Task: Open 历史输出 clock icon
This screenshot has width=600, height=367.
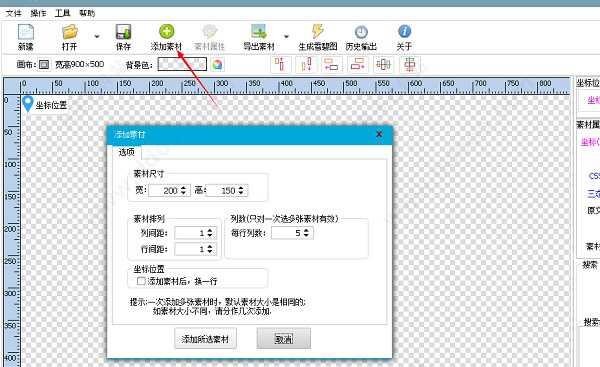Action: coord(361,32)
